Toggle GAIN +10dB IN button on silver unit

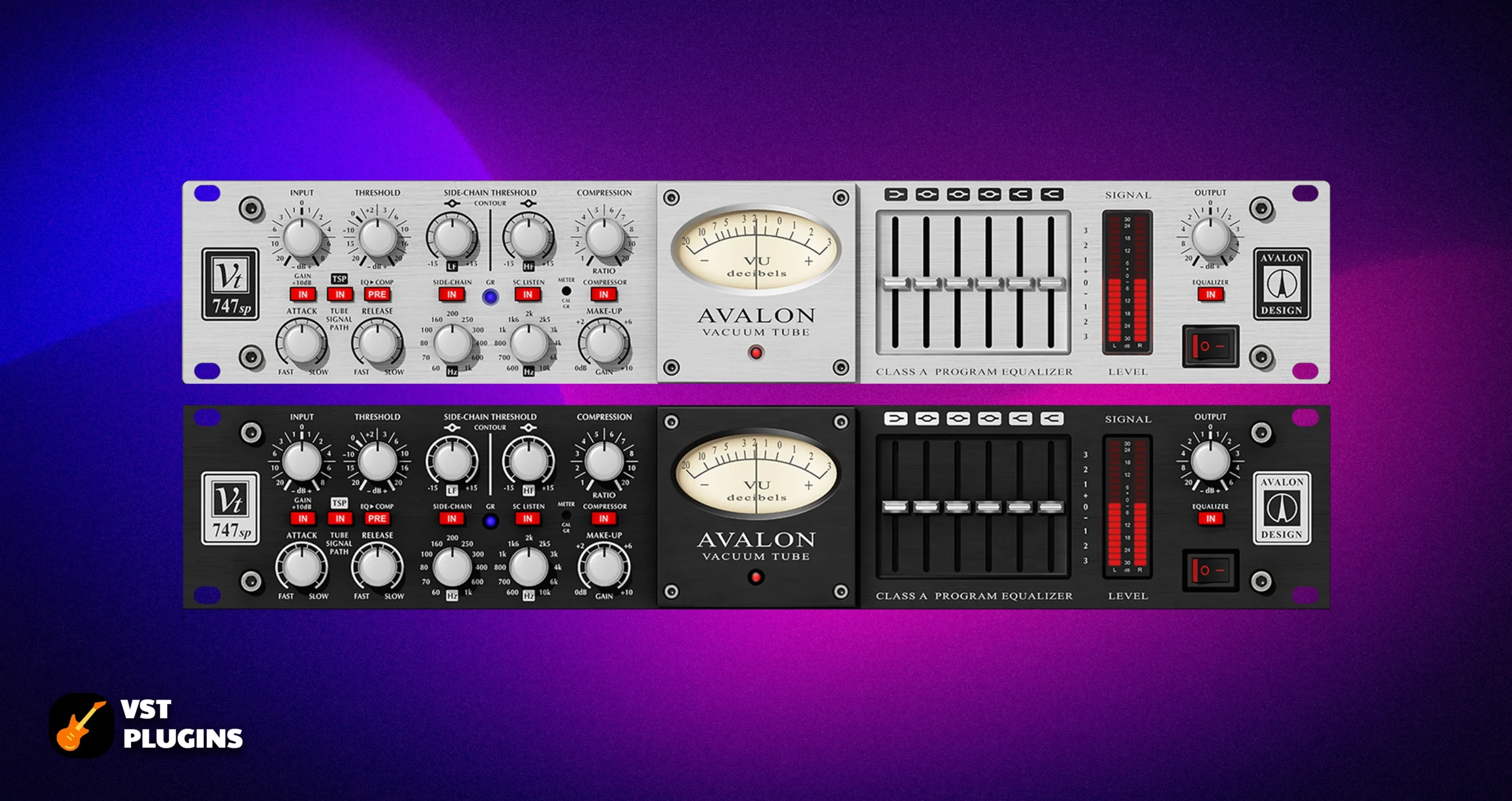tap(303, 294)
